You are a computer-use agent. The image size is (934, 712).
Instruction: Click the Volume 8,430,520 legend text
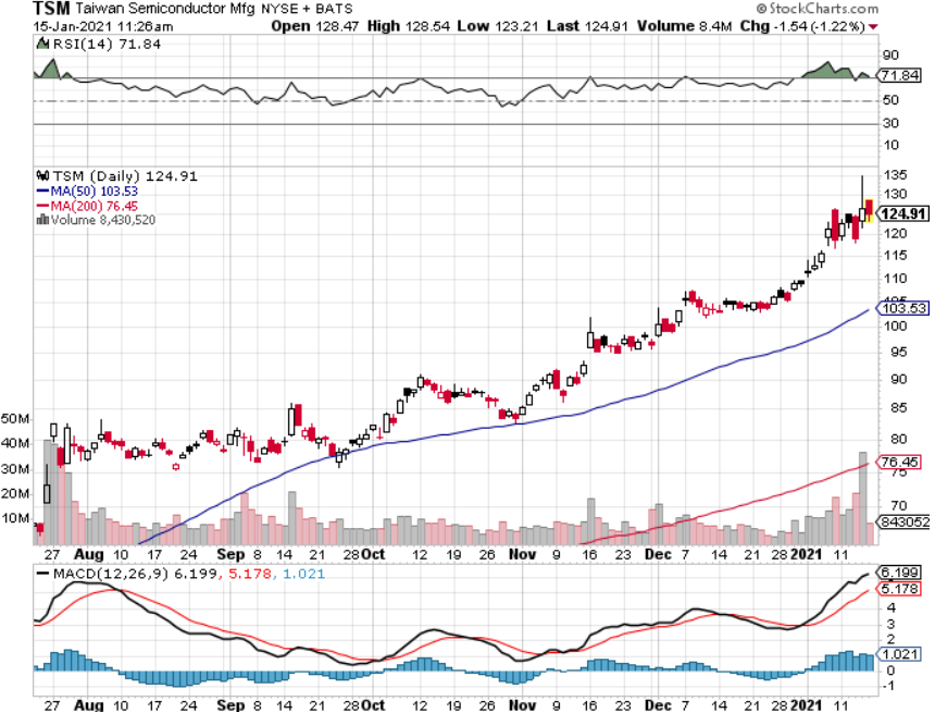[103, 220]
